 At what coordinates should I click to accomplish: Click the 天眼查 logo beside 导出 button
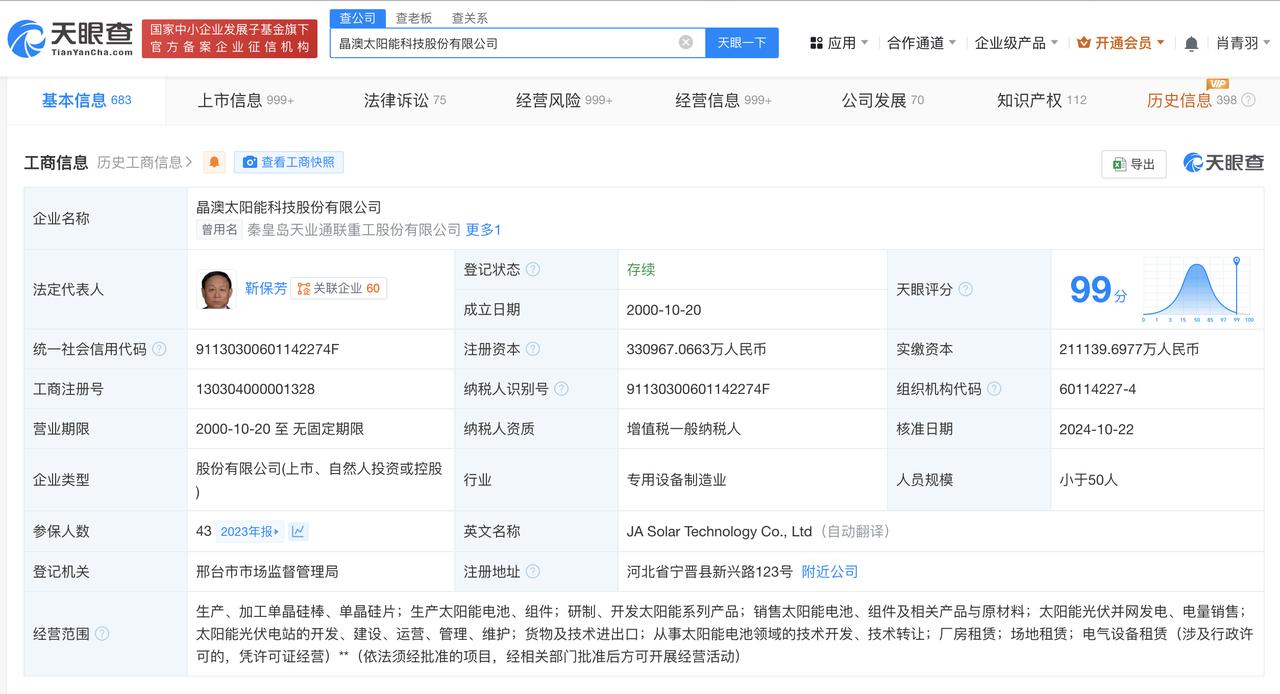(1224, 162)
